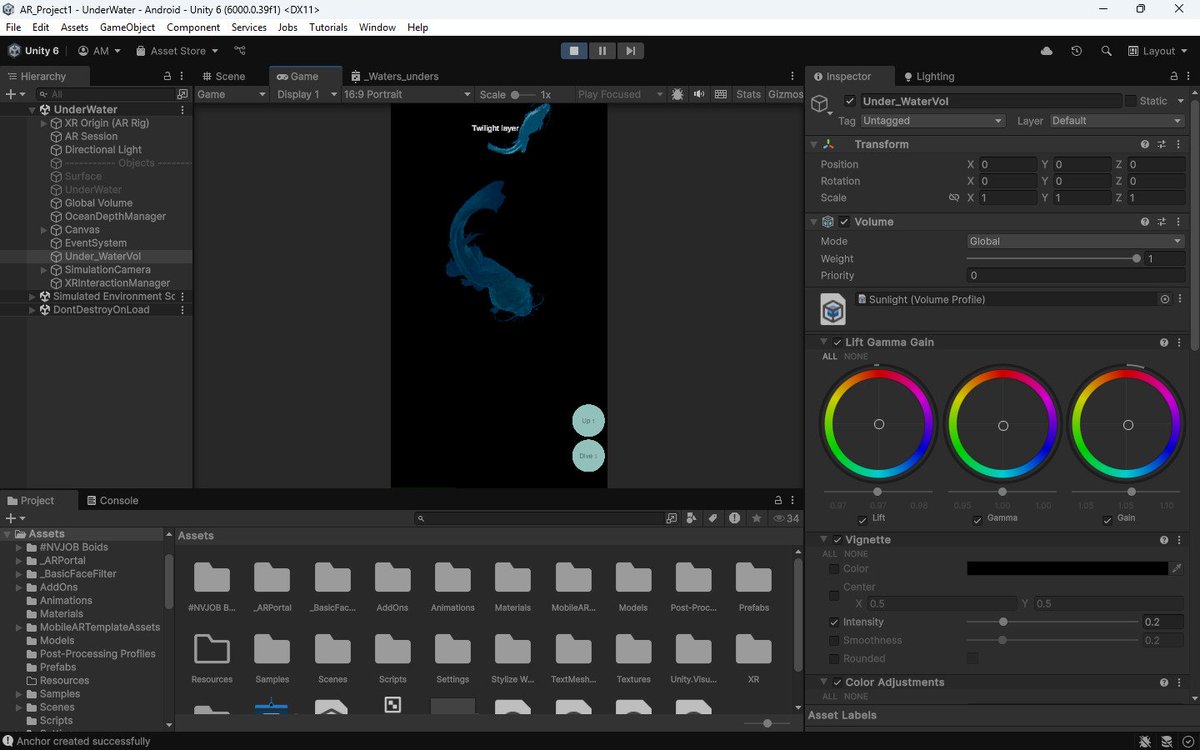Screen dimensions: 1200x750
Task: Open the Volume component kebab menu
Action: coord(1178,221)
